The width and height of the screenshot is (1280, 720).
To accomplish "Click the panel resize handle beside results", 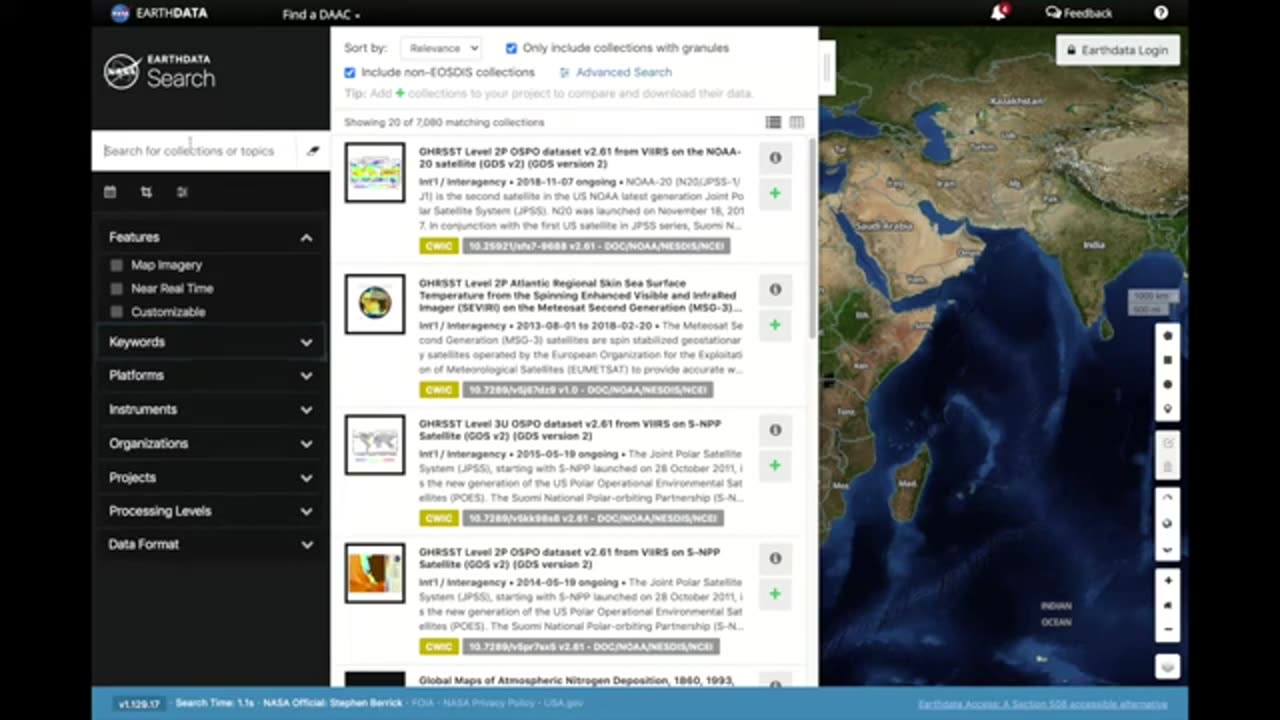I will tap(826, 68).
